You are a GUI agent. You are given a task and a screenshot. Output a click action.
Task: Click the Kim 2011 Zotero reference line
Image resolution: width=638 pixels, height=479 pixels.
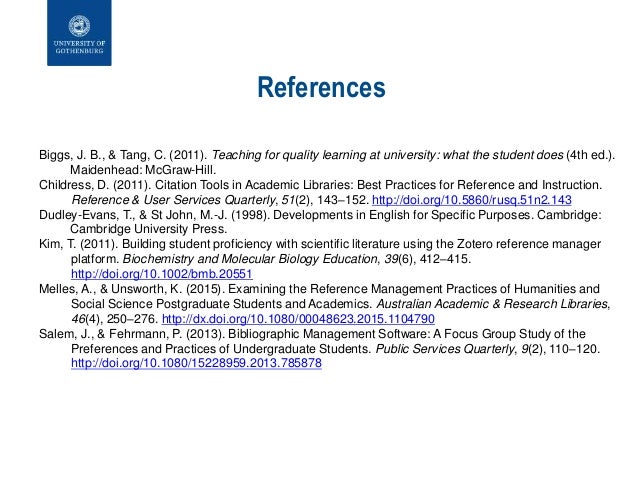[x=320, y=259]
